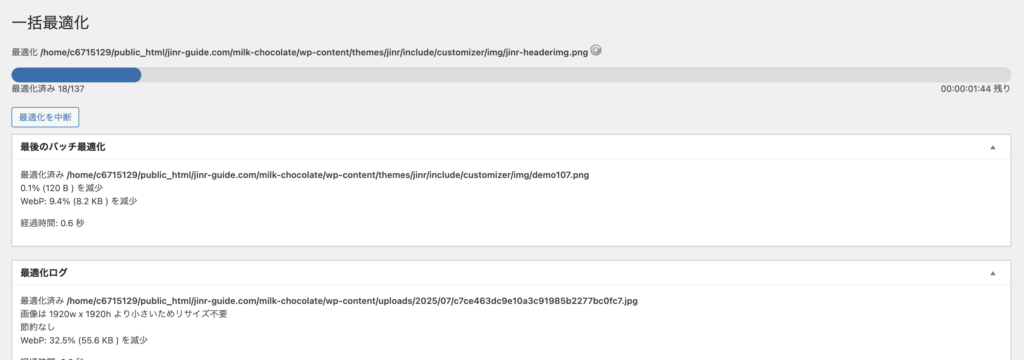1024x360 pixels.
Task: Collapse the 最適化ログ panel arrow
Action: (x=993, y=273)
